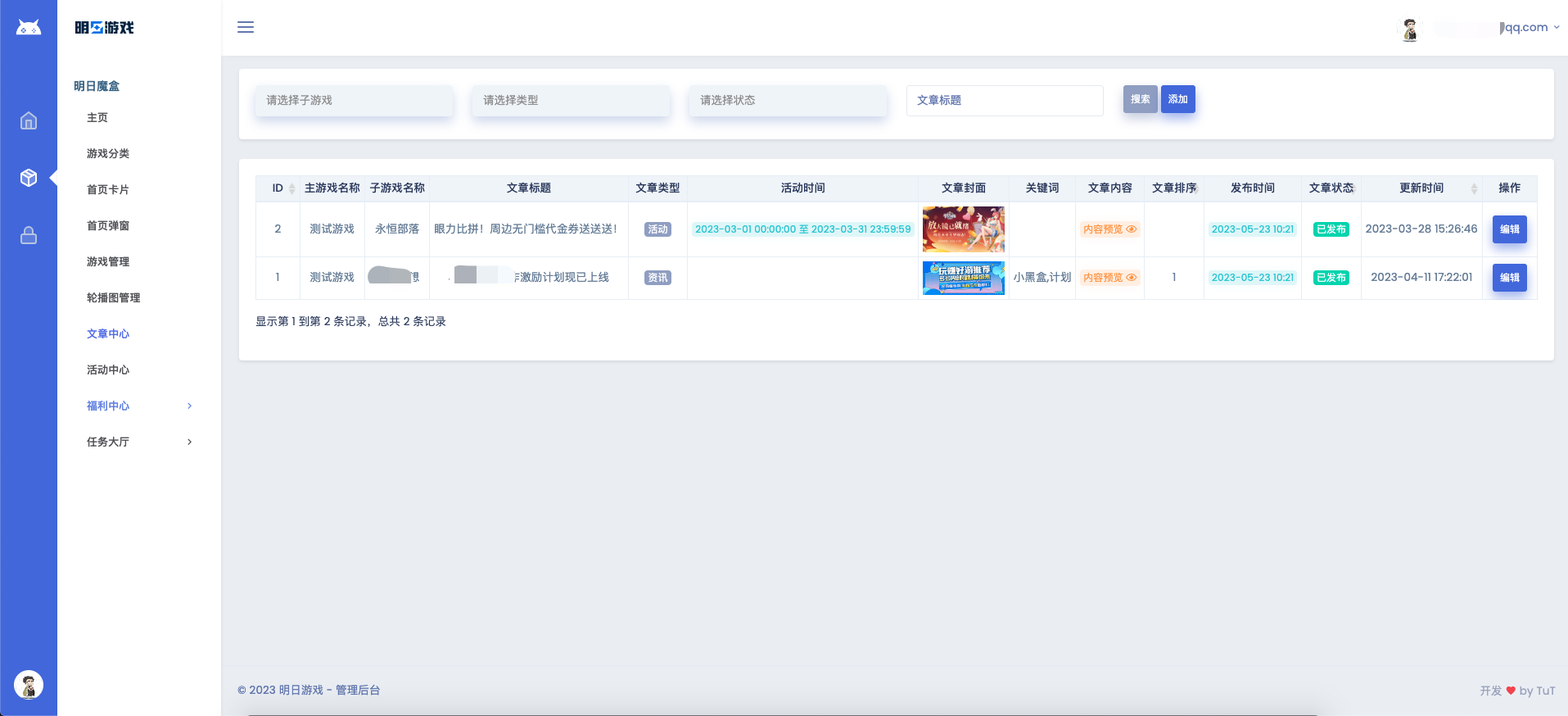Click the lock icon in left rail
Image resolution: width=1568 pixels, height=716 pixels.
click(29, 236)
